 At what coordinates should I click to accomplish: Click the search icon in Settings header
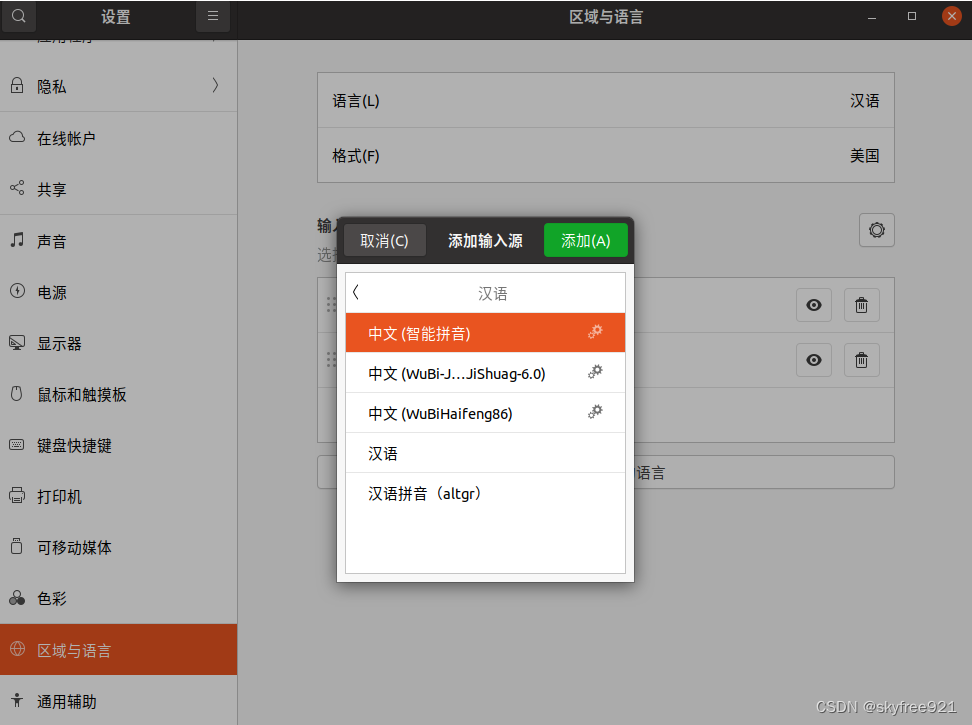[x=19, y=16]
